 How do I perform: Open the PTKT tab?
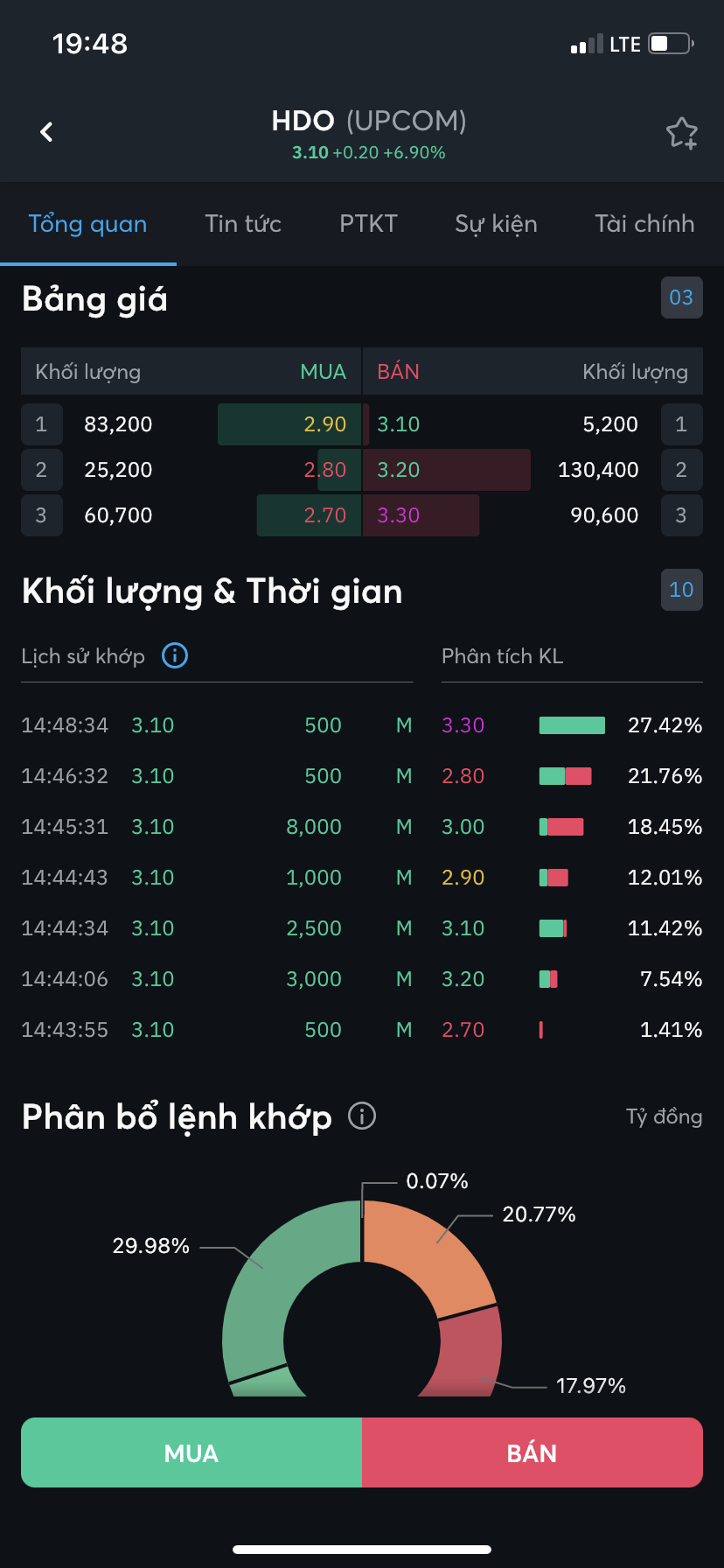pyautogui.click(x=368, y=224)
